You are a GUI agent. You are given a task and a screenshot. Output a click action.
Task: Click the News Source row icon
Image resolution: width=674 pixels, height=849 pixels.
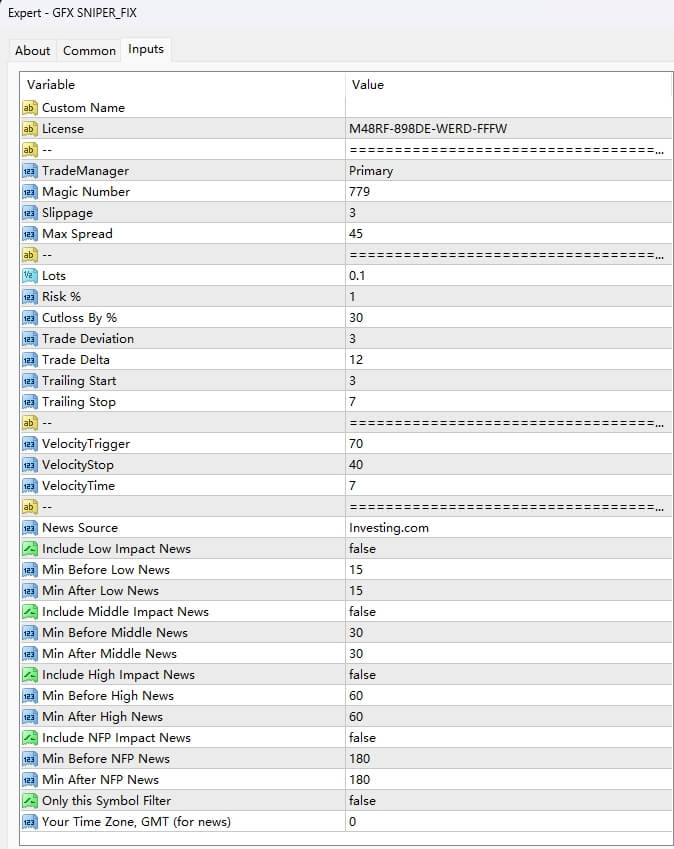pyautogui.click(x=29, y=528)
